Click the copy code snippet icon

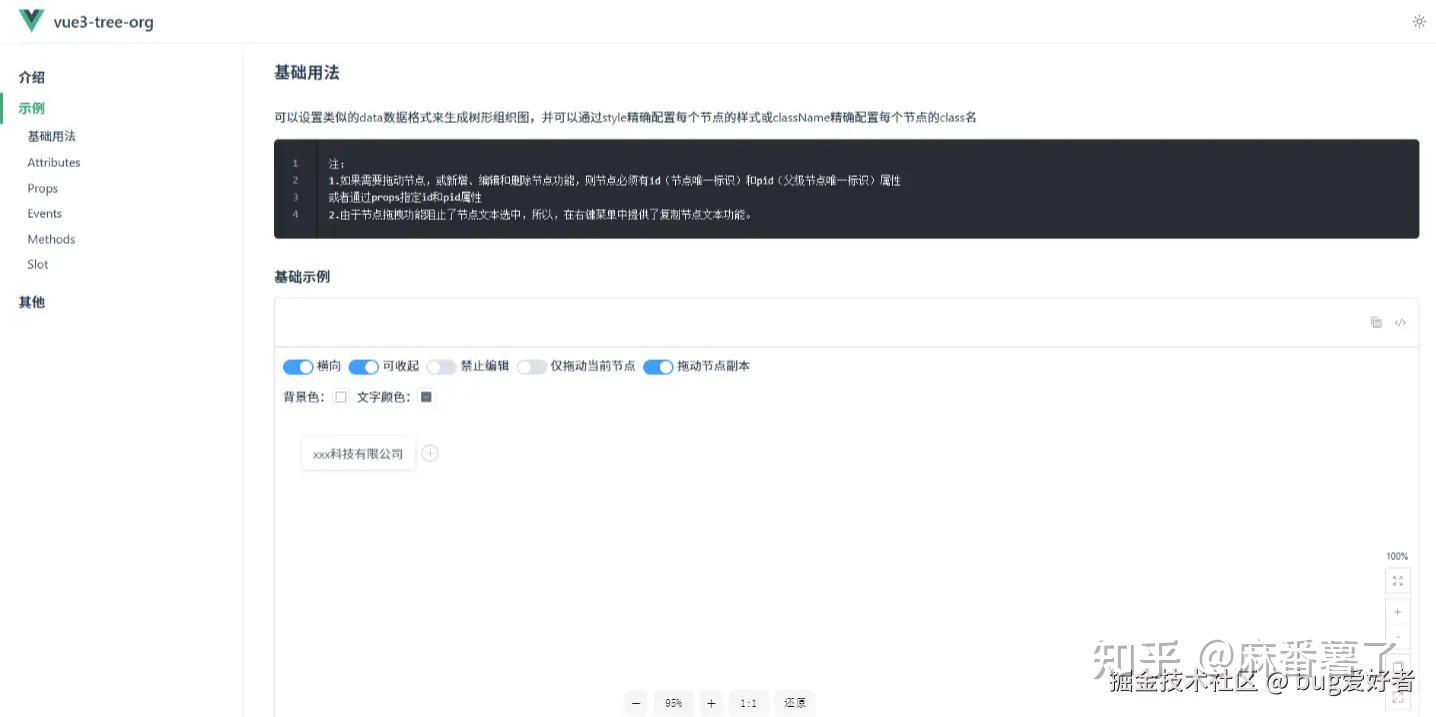tap(1376, 321)
